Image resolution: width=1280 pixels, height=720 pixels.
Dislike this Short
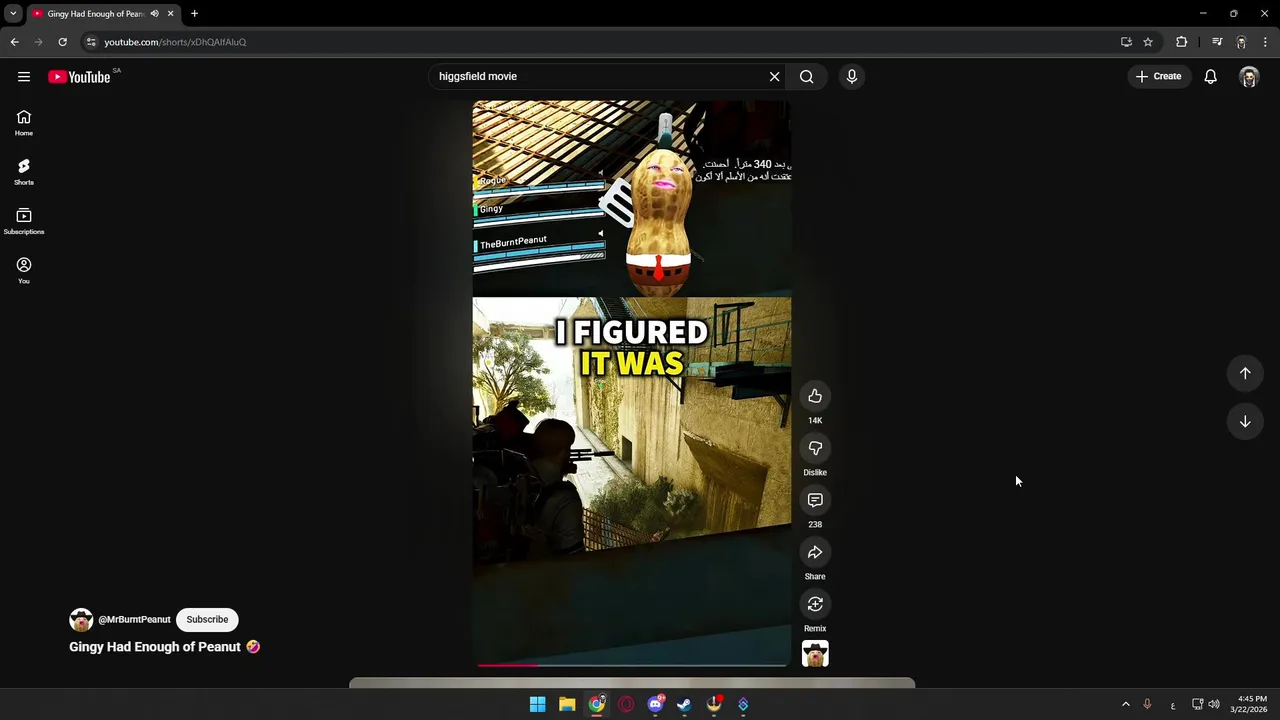pos(815,448)
